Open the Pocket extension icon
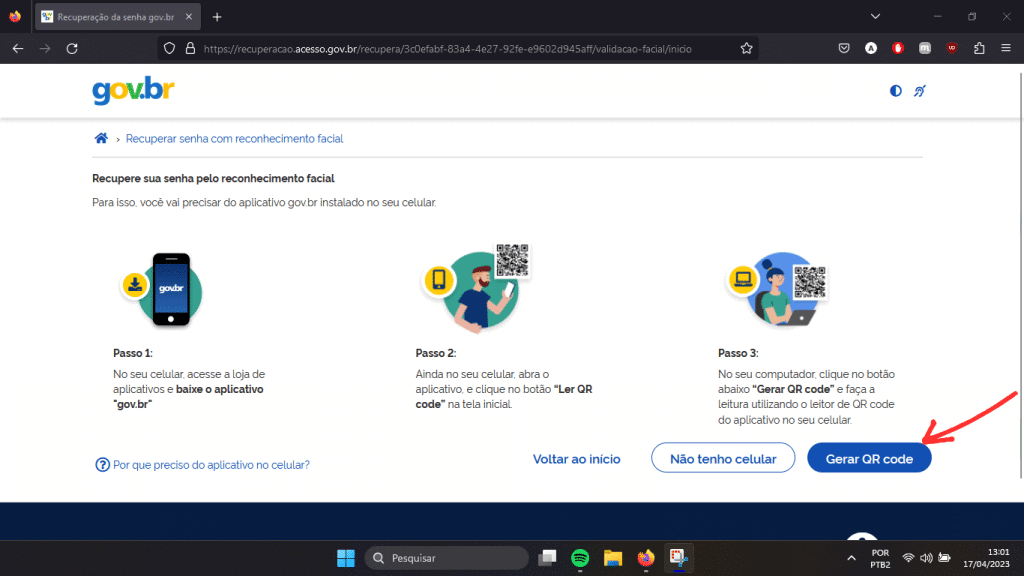1024x576 pixels. [844, 47]
